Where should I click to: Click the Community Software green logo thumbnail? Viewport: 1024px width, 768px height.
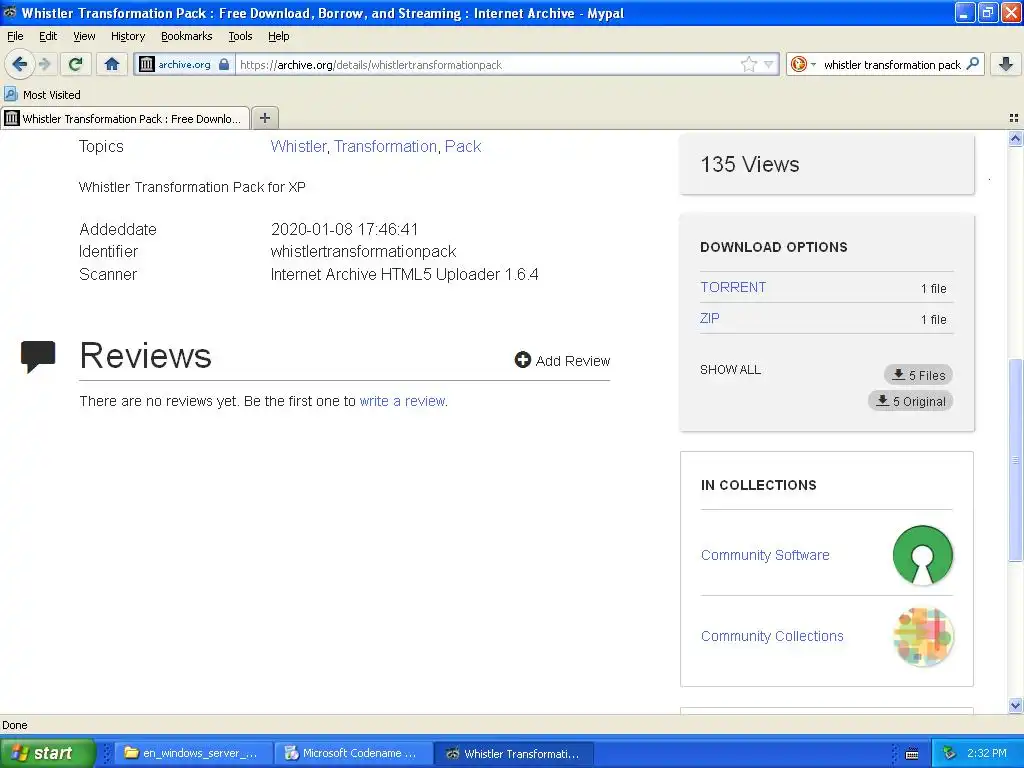922,555
